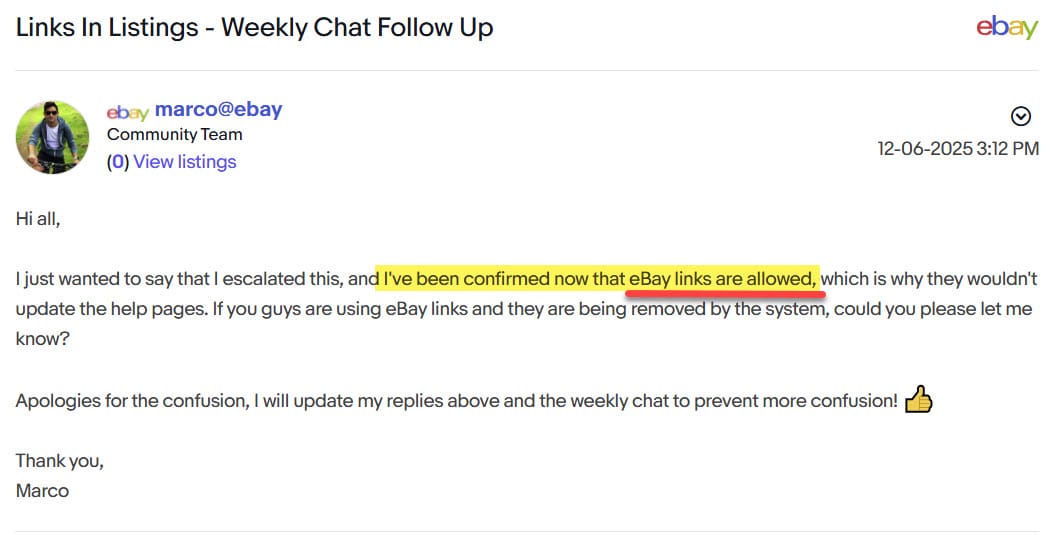Click the small eBay badge beside the username
Viewport: 1056px width, 535px height.
coord(127,111)
